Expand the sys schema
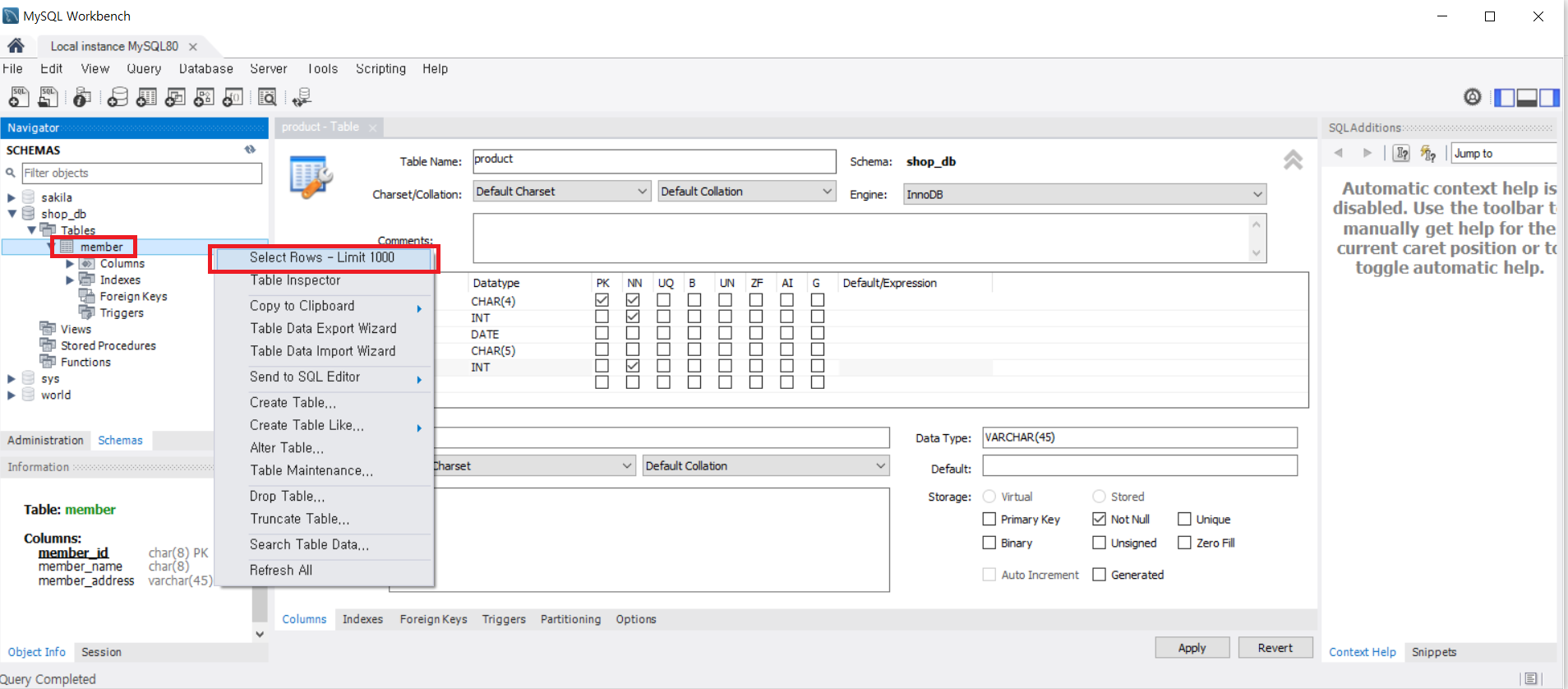Viewport: 1568px width, 689px height. [12, 378]
